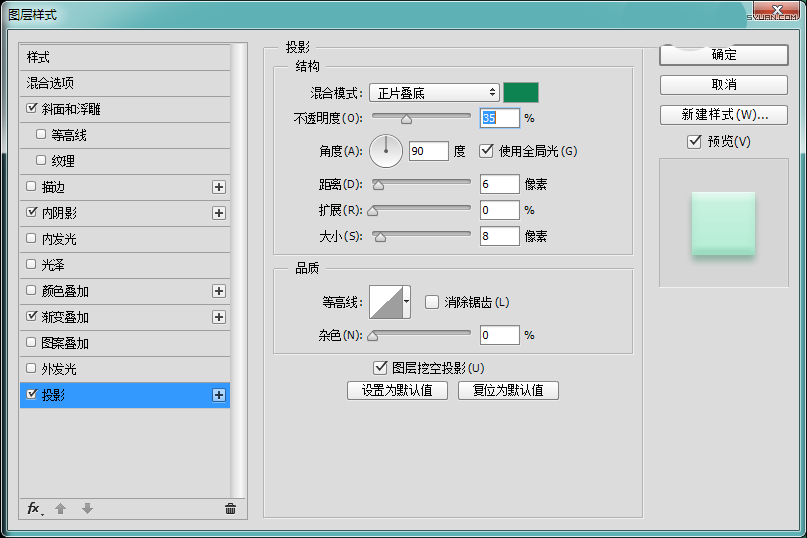
Task: Click the green shadow color swatch
Action: pyautogui.click(x=521, y=93)
